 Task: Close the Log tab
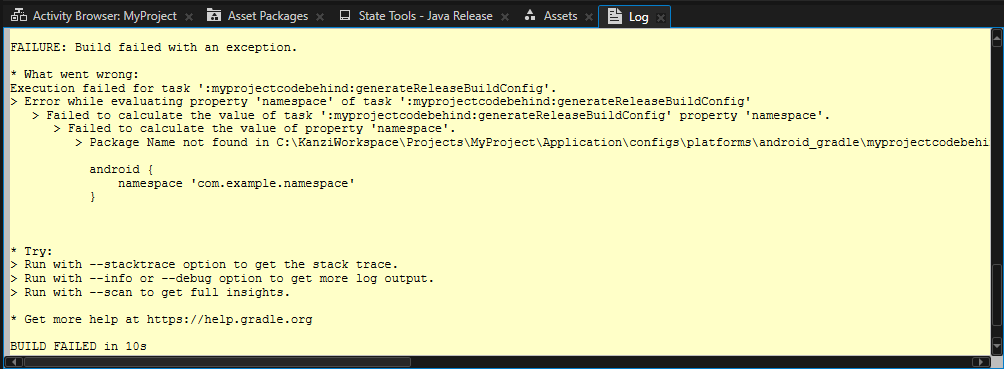coord(661,17)
